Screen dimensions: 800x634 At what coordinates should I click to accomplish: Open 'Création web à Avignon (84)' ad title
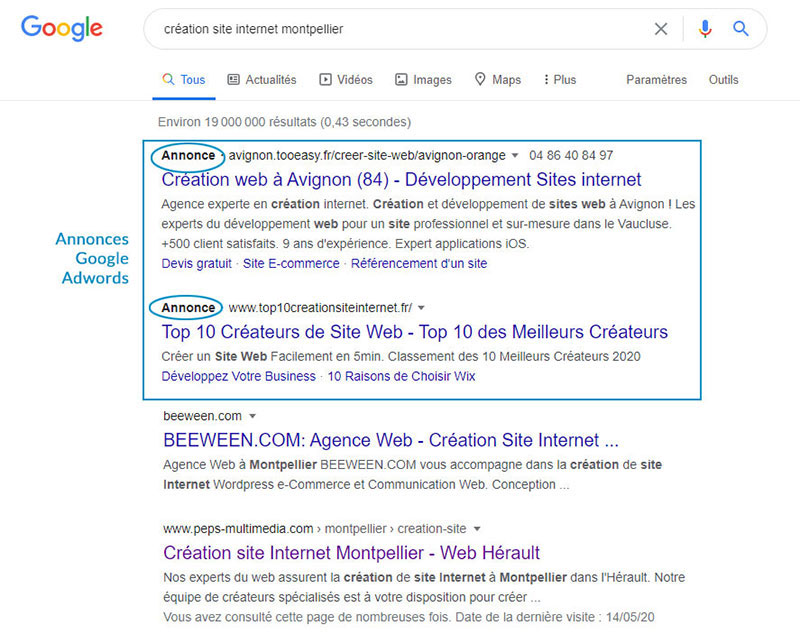[401, 180]
